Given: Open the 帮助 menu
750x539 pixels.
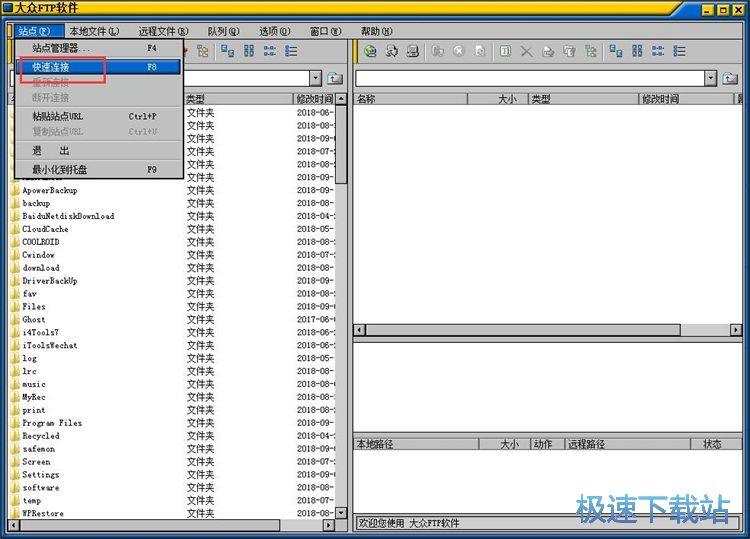Looking at the screenshot, I should [376, 31].
